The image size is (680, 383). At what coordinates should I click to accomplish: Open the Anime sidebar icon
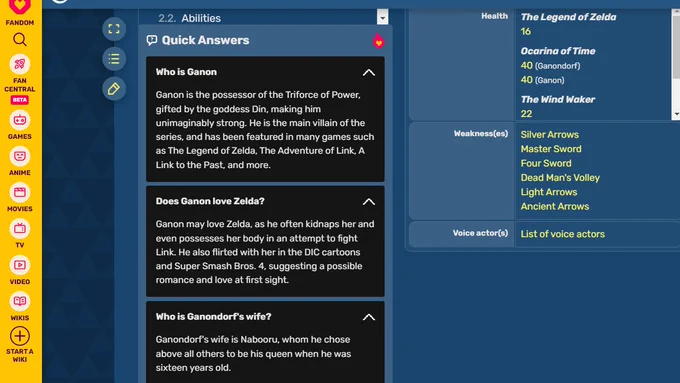point(20,156)
